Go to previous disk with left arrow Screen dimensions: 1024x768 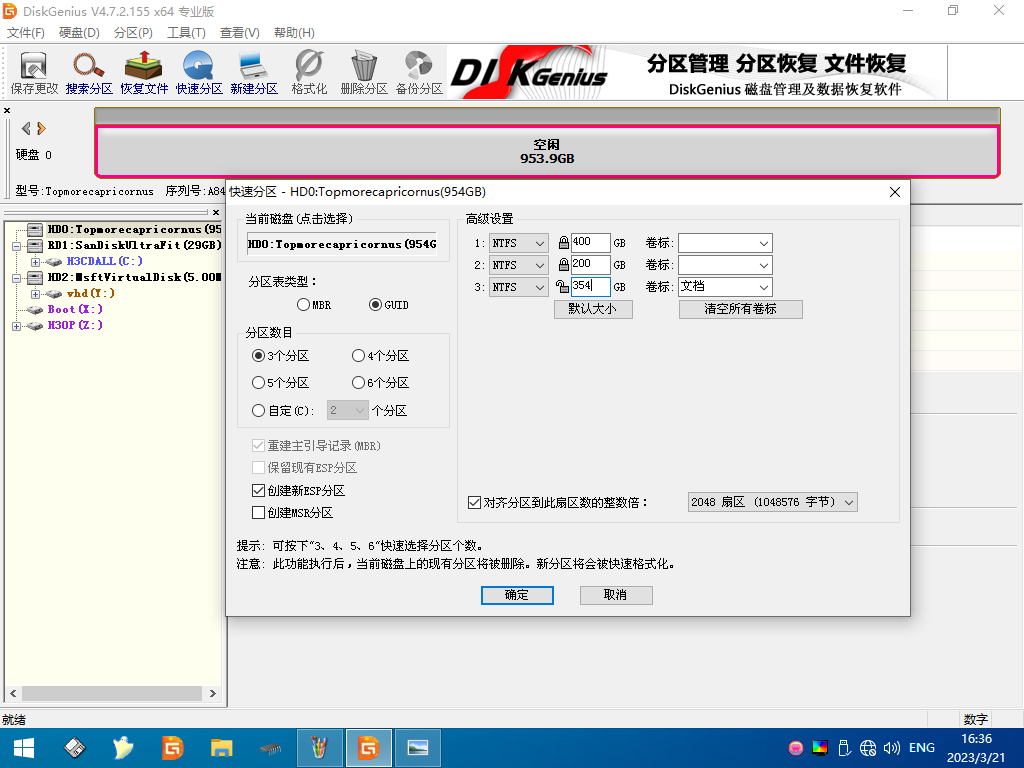[x=26, y=128]
